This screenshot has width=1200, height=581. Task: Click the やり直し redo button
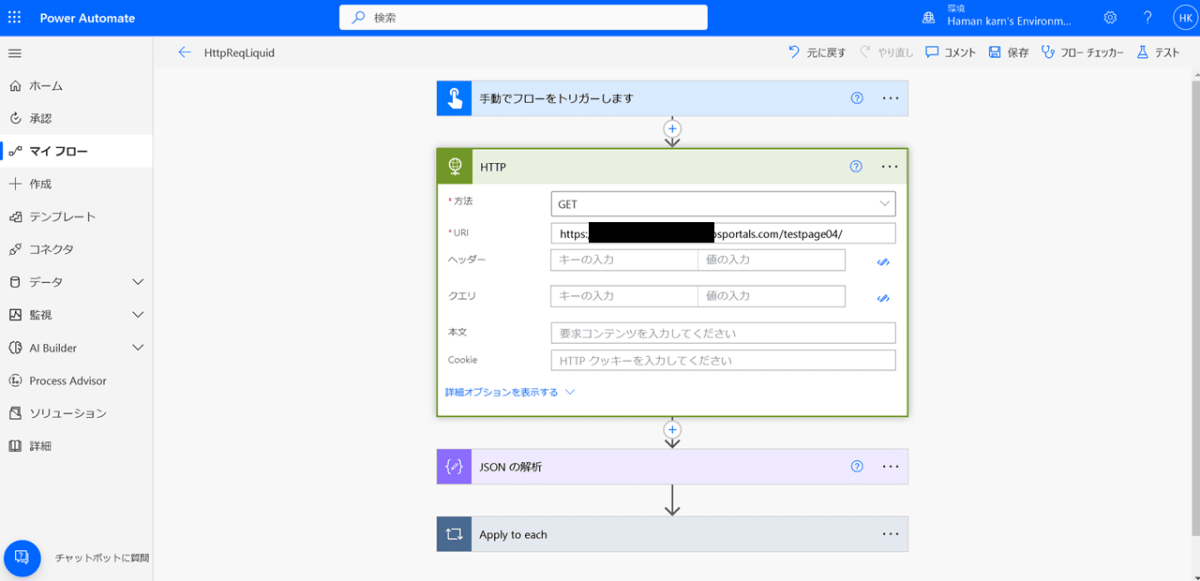[886, 52]
